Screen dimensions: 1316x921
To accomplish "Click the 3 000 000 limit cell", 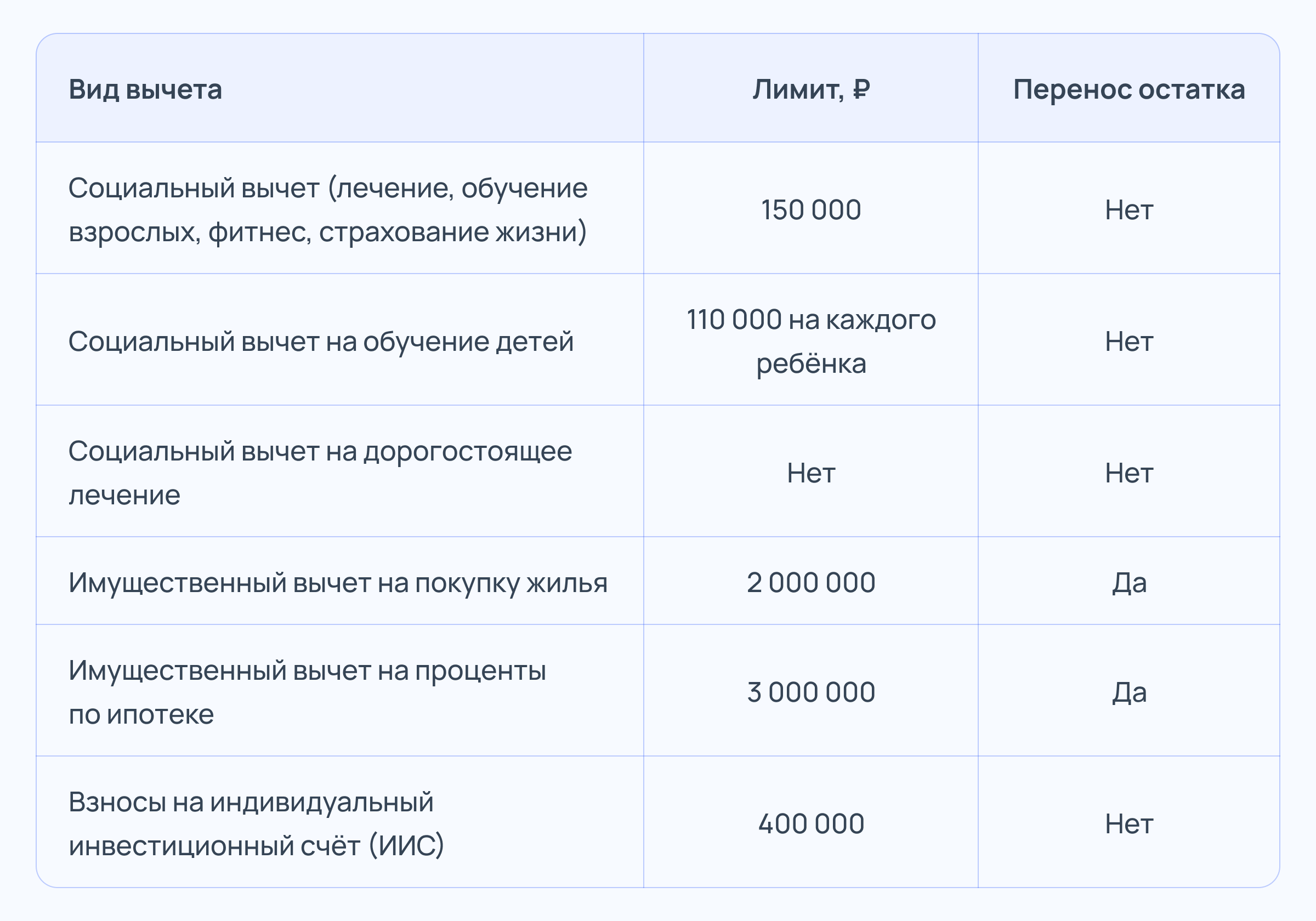I will pos(810,692).
